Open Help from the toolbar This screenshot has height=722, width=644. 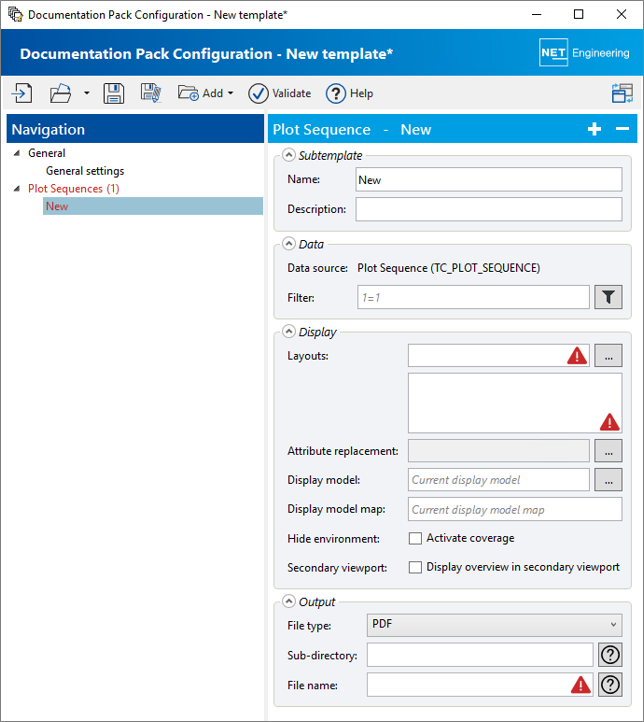point(349,93)
